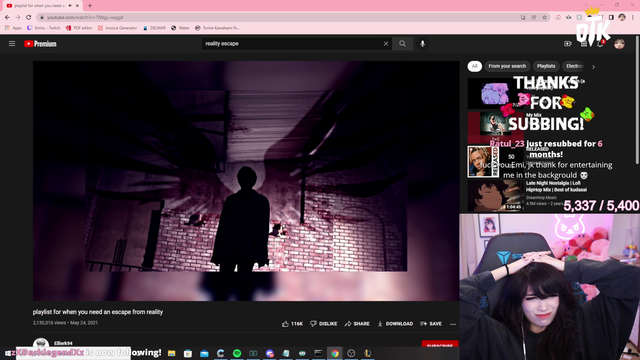Open Late Night Nostalgia lofi video thumbnail

point(495,196)
